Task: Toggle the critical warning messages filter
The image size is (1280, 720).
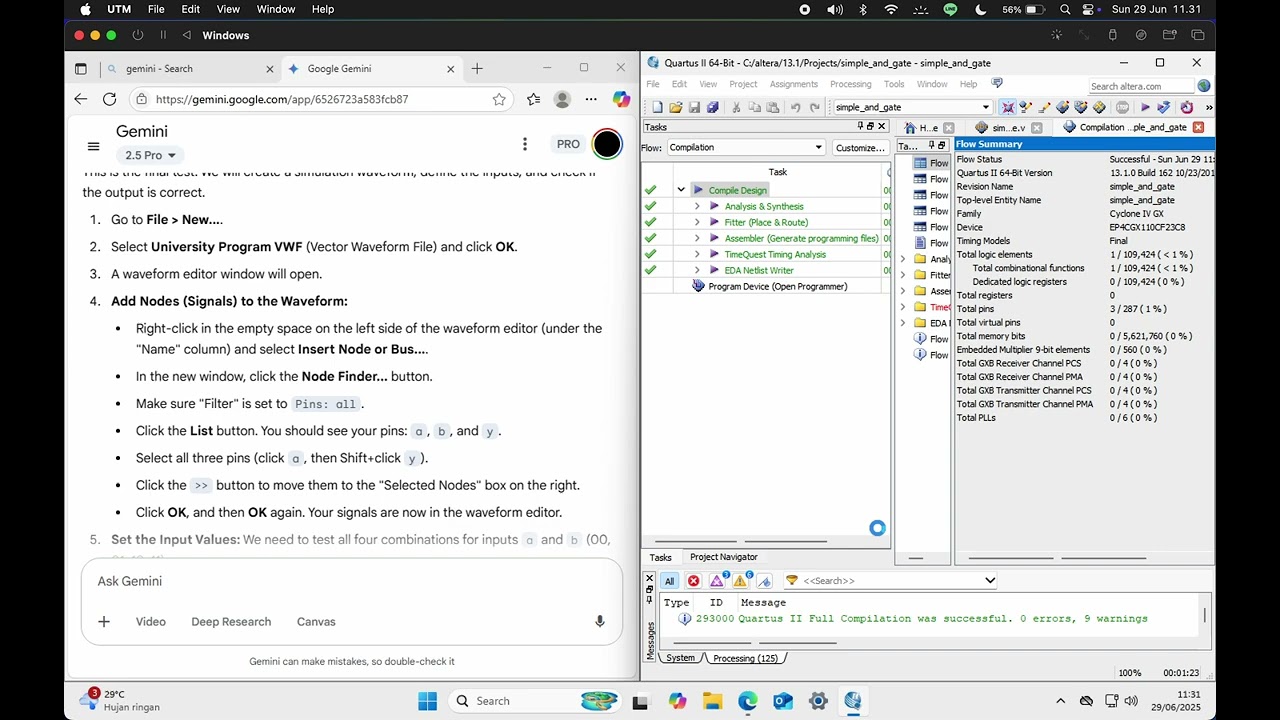Action: 717,581
